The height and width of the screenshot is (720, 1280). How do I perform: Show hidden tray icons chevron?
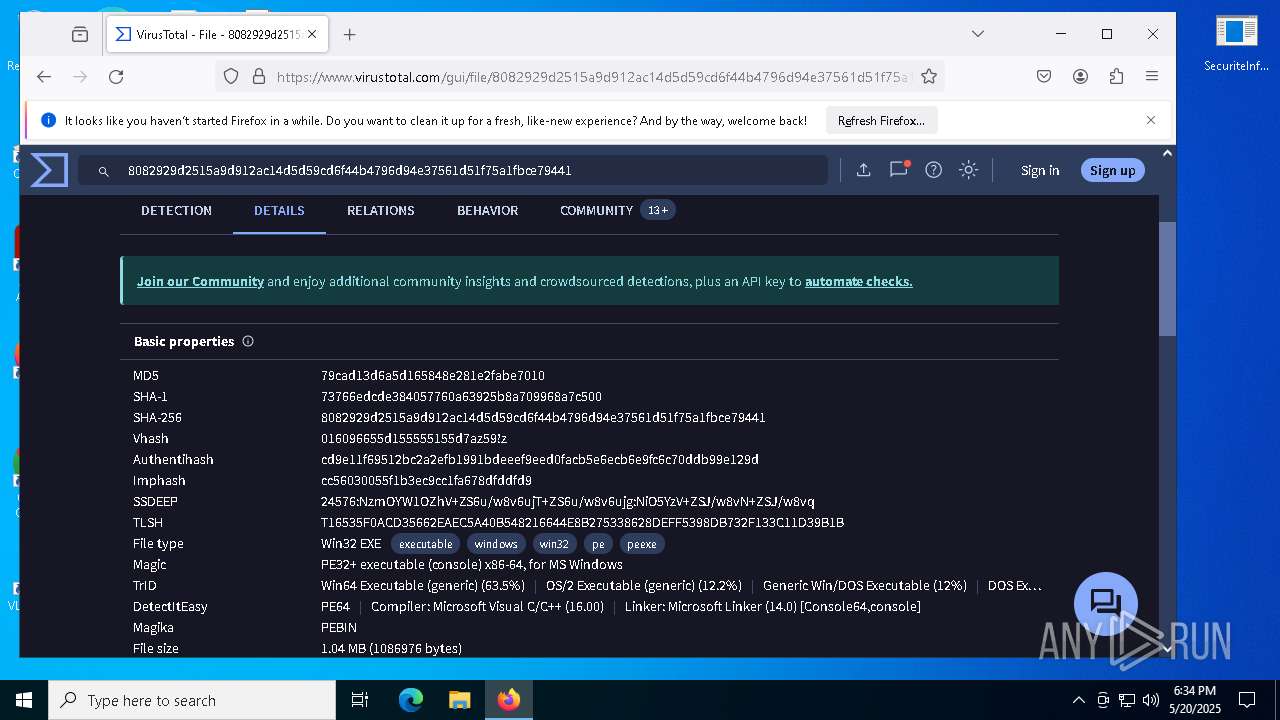pos(1078,700)
